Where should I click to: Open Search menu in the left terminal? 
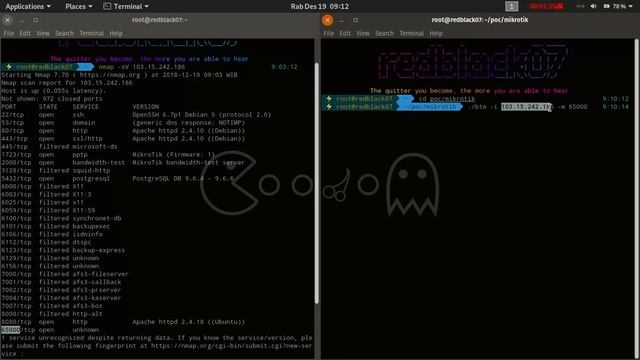tap(64, 33)
